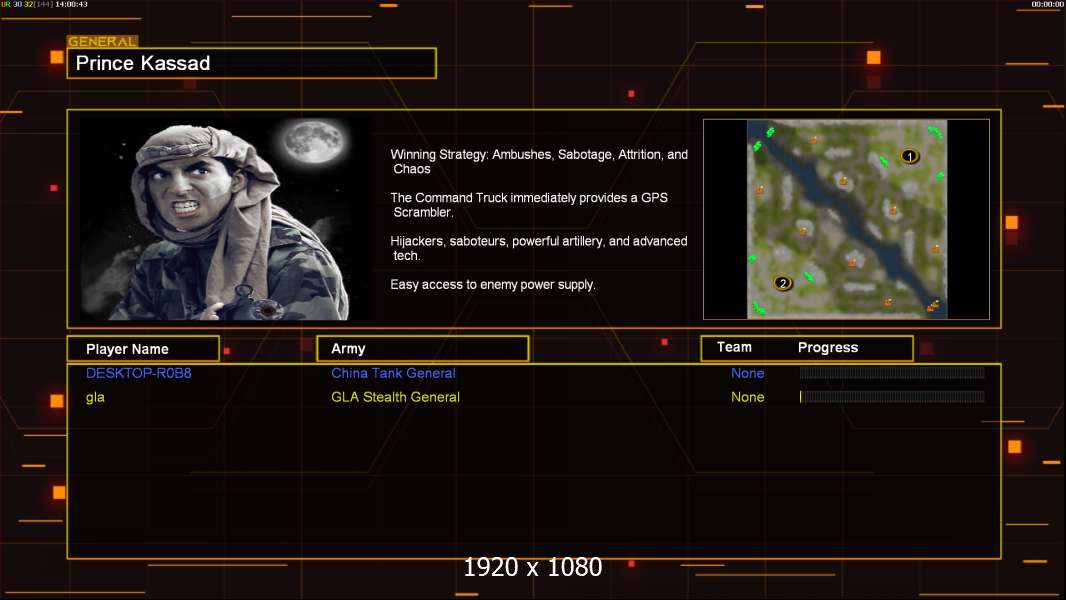Click the Army column header

[x=423, y=349]
